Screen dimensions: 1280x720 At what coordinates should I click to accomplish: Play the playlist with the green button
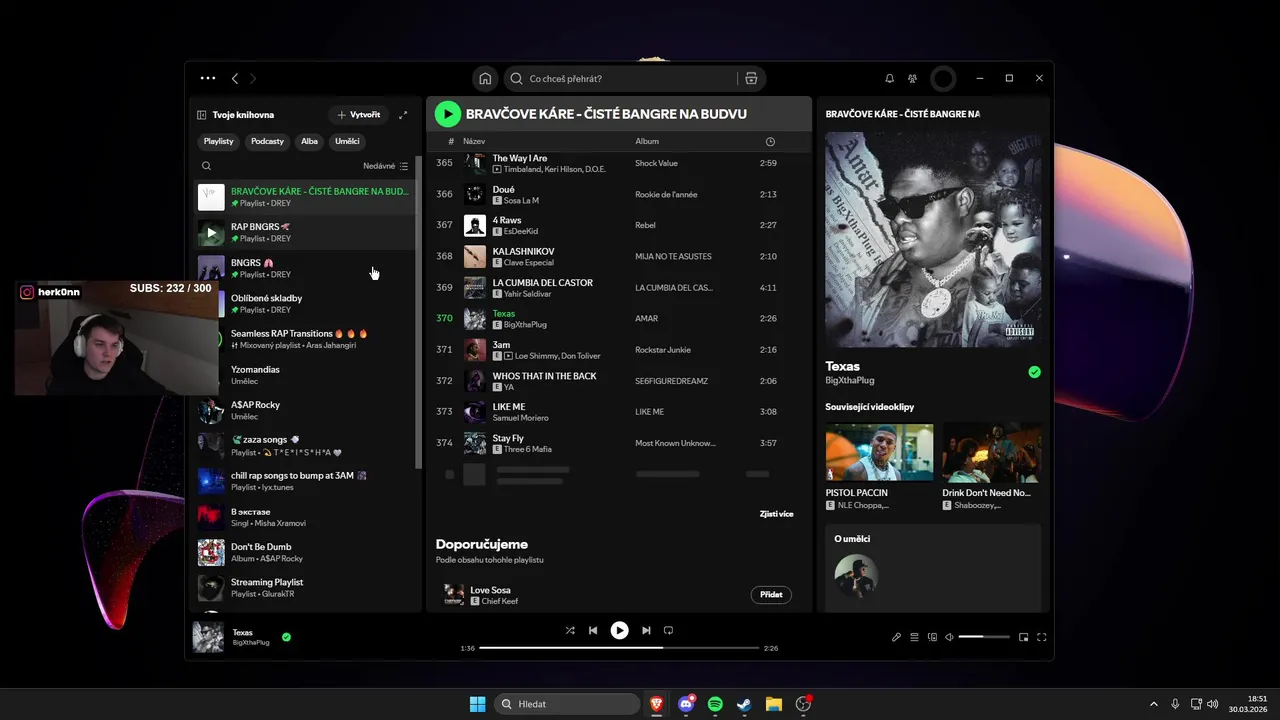point(447,114)
